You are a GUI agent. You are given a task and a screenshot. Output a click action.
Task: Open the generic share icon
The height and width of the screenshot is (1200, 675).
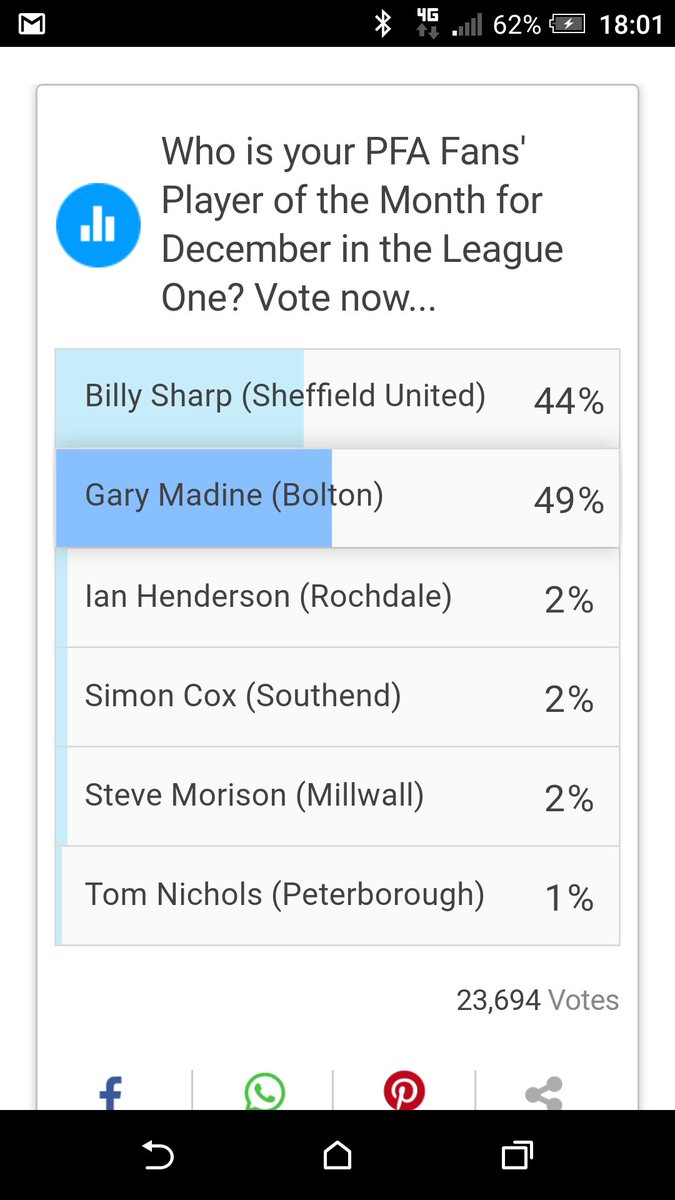[x=544, y=1093]
